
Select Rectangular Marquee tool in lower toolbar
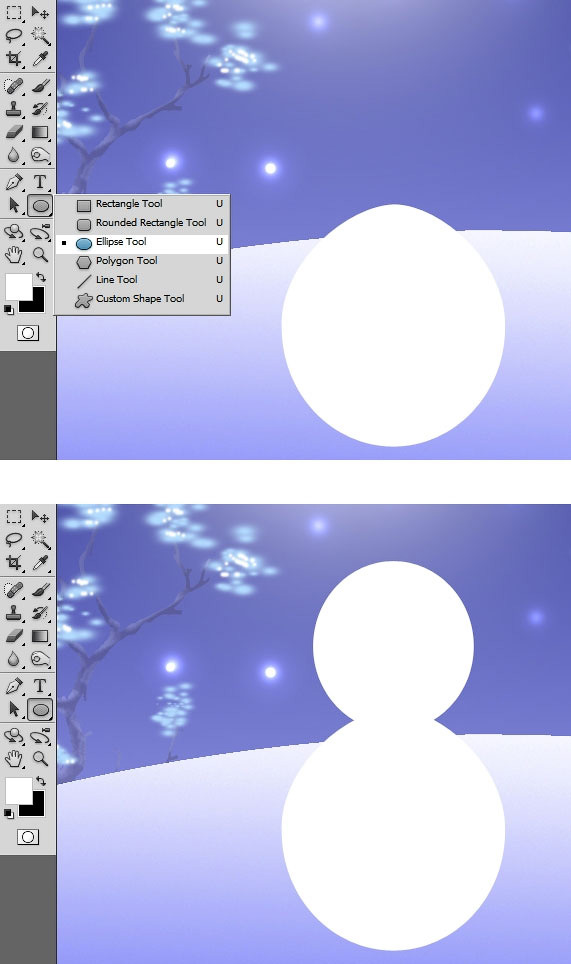[x=14, y=516]
